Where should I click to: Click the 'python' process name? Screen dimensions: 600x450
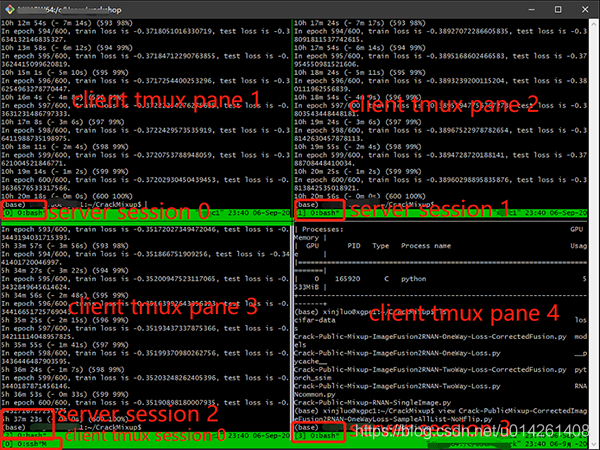coord(413,279)
